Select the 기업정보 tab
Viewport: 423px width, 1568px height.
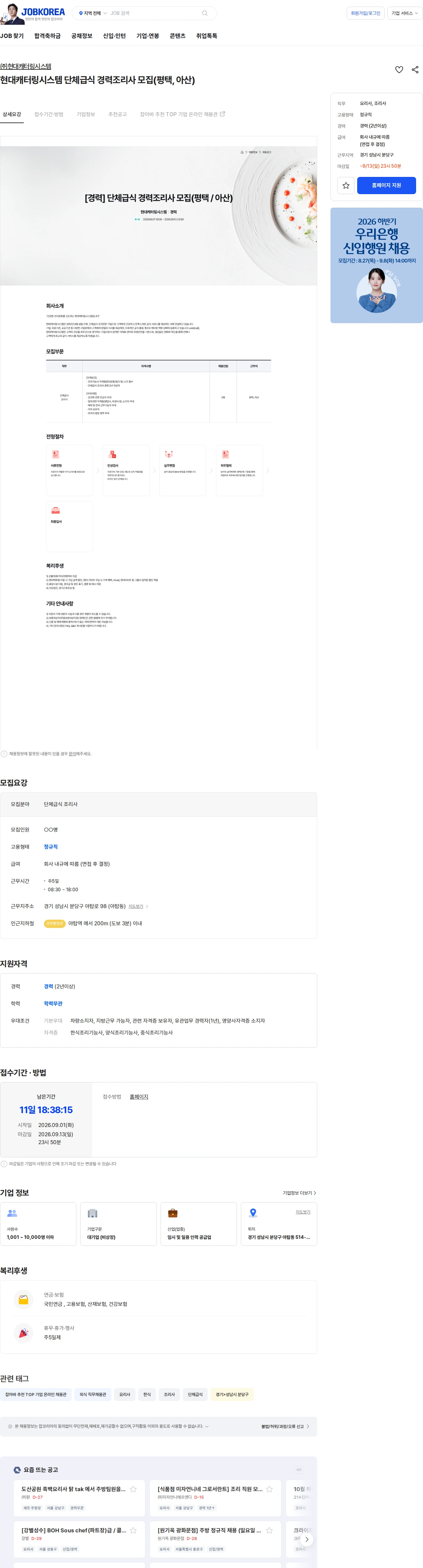(86, 115)
